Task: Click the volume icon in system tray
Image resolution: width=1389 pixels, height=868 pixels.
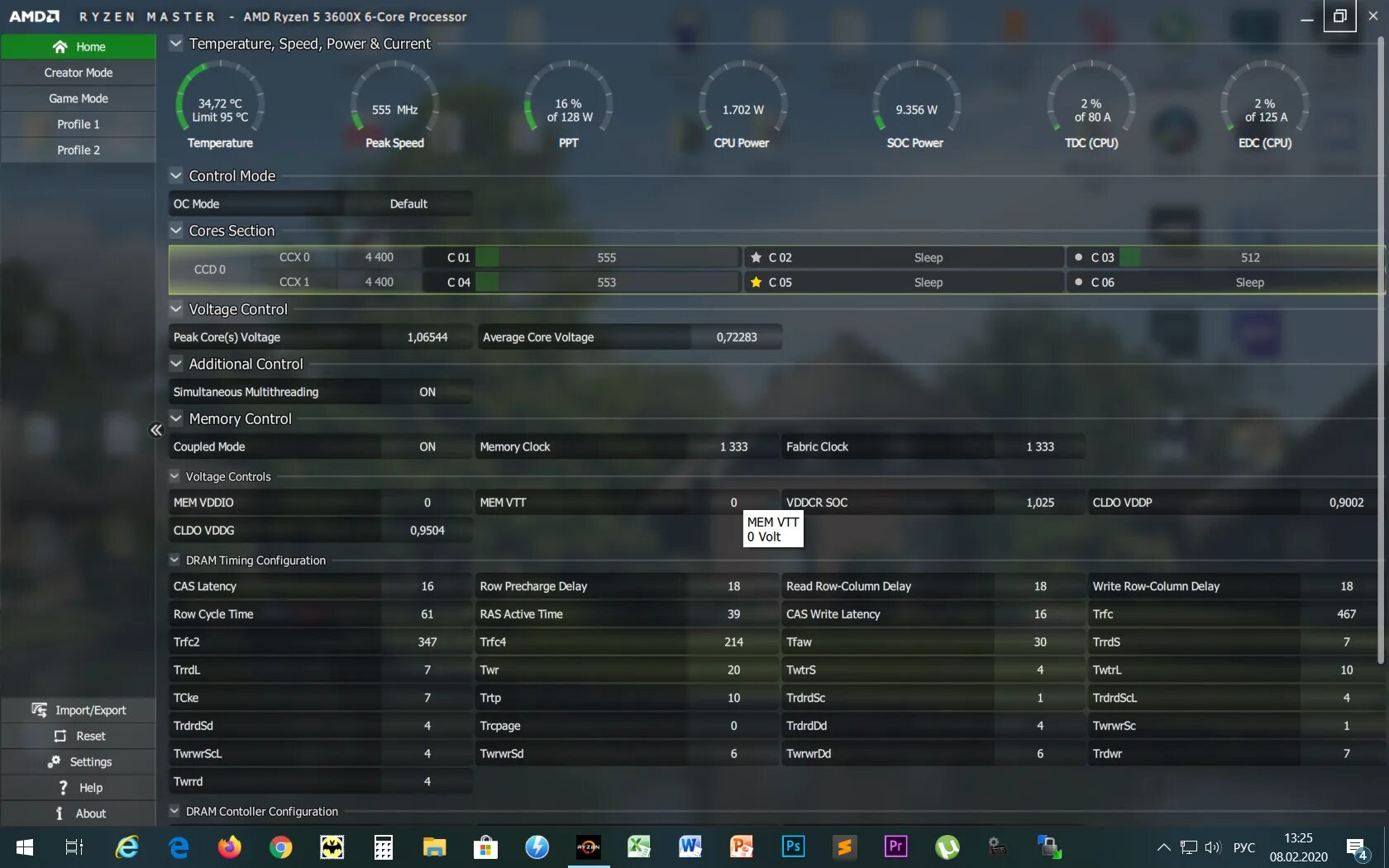Action: [1213, 847]
